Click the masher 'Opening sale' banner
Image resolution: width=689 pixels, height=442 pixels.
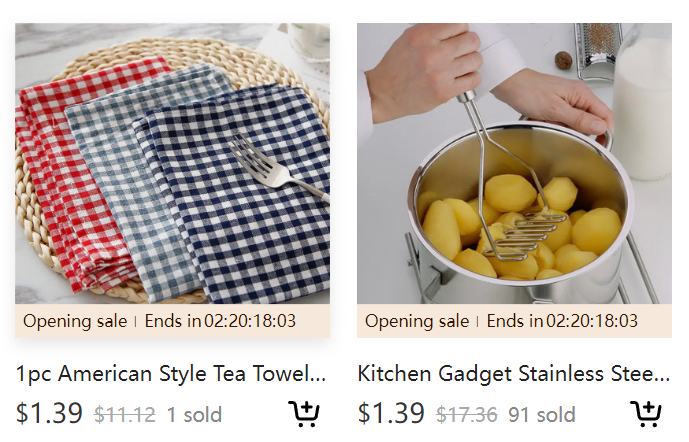coord(417,321)
